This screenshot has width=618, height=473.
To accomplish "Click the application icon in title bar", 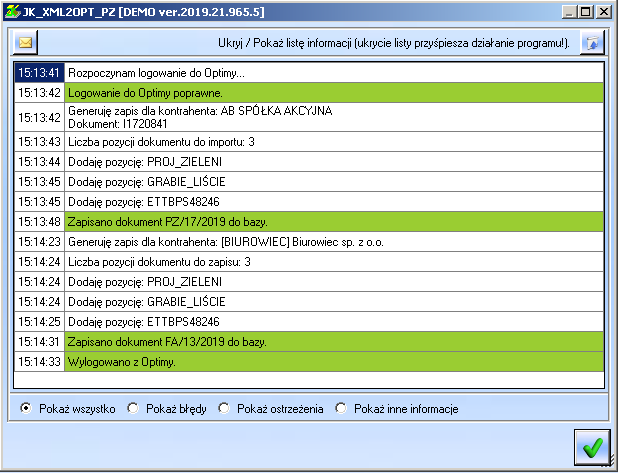I will [12, 12].
